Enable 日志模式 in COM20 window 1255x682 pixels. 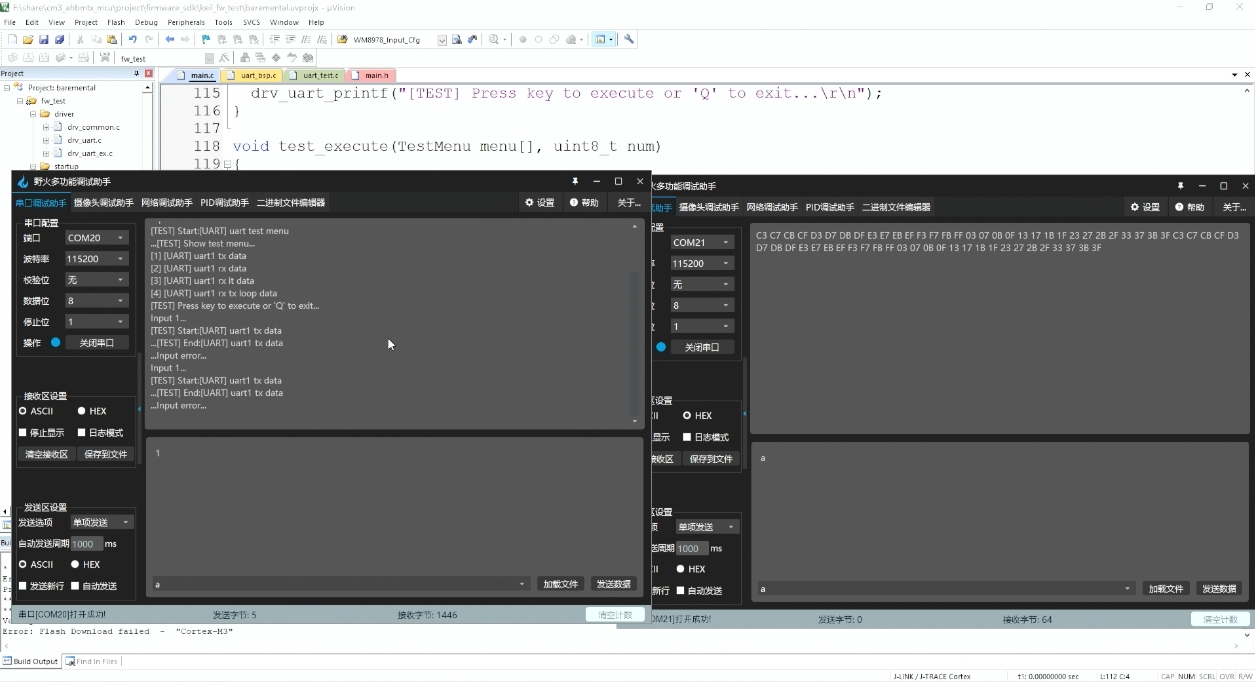click(100, 433)
